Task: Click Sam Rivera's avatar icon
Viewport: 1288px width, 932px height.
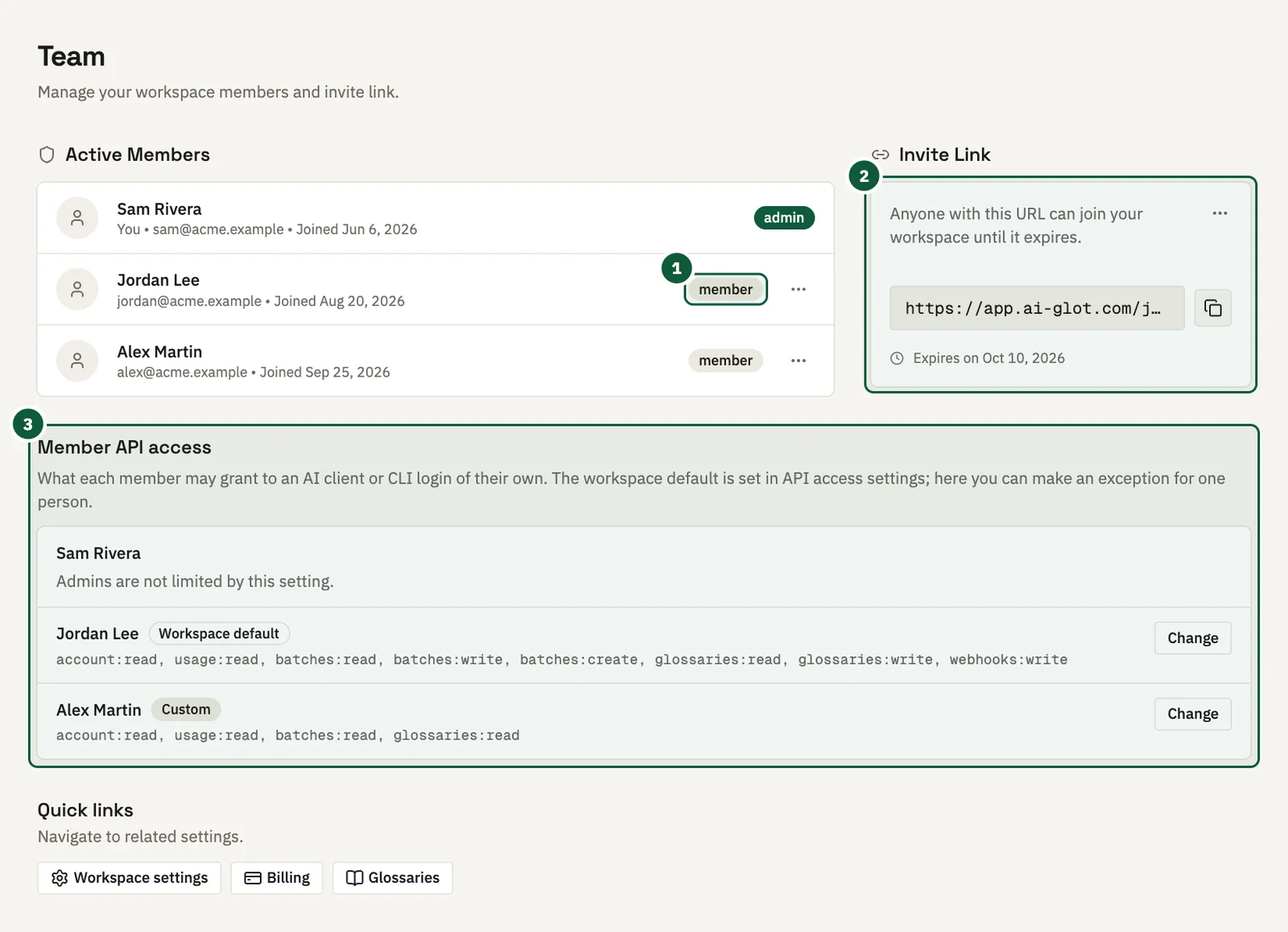Action: click(77, 218)
